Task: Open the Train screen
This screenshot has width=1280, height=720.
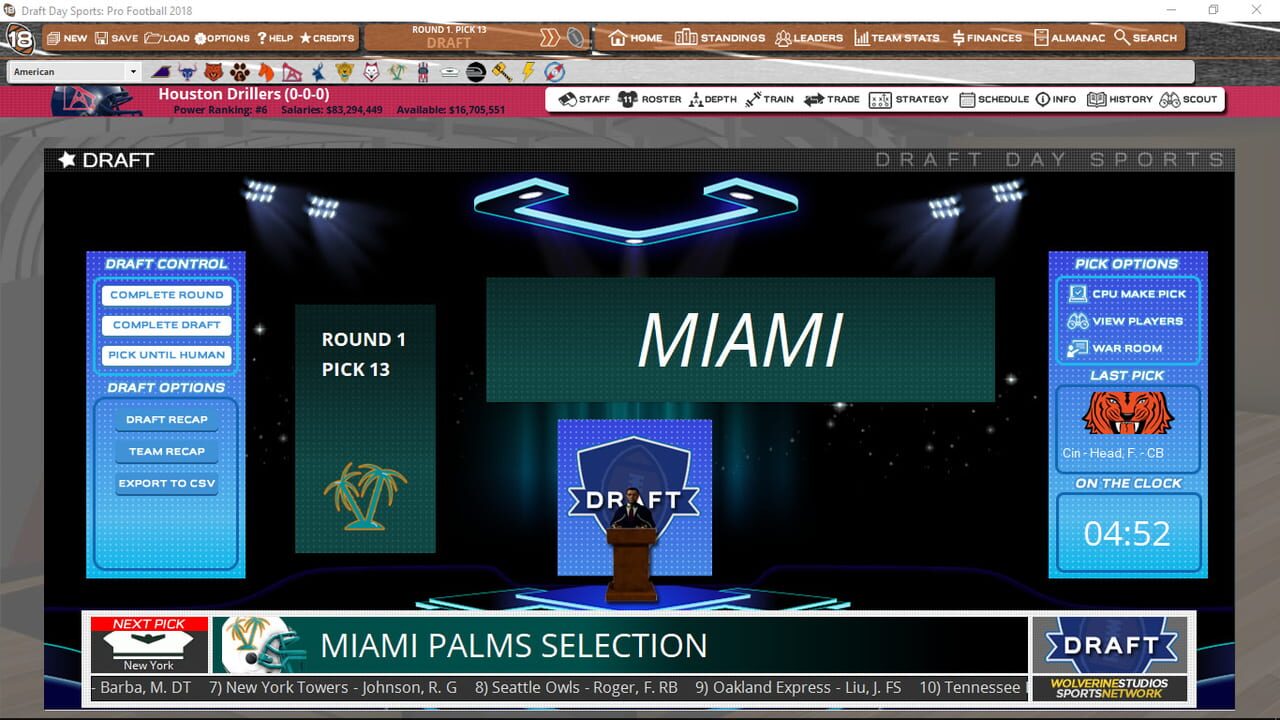Action: pyautogui.click(x=770, y=99)
